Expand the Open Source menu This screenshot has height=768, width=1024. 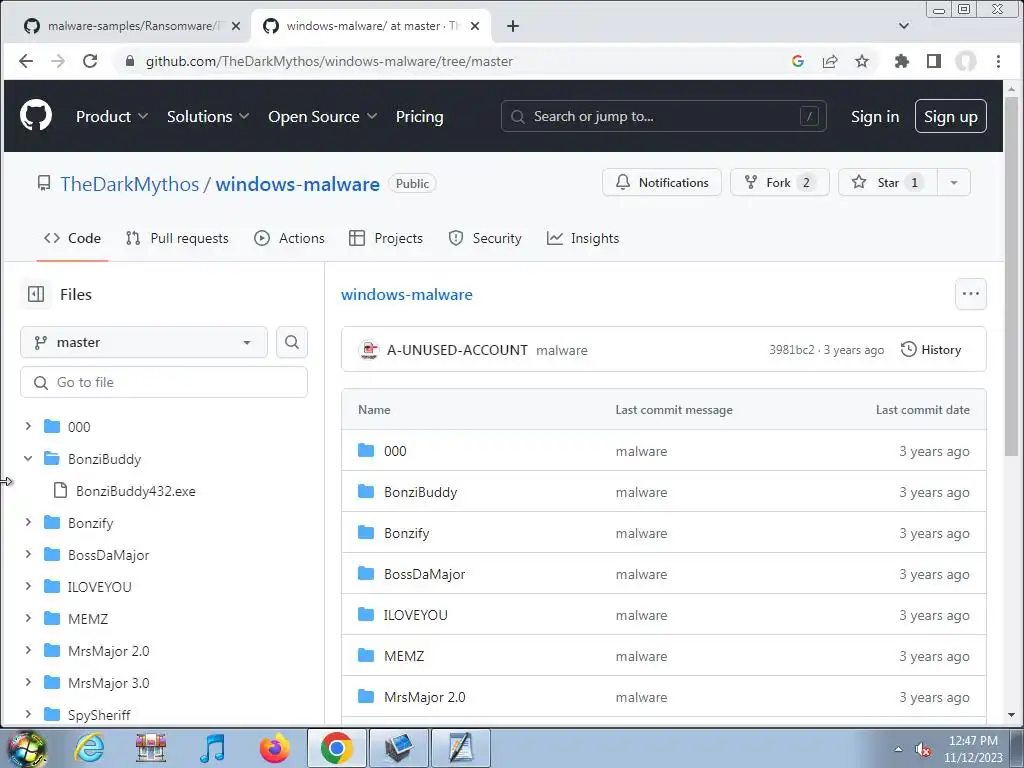pos(323,116)
